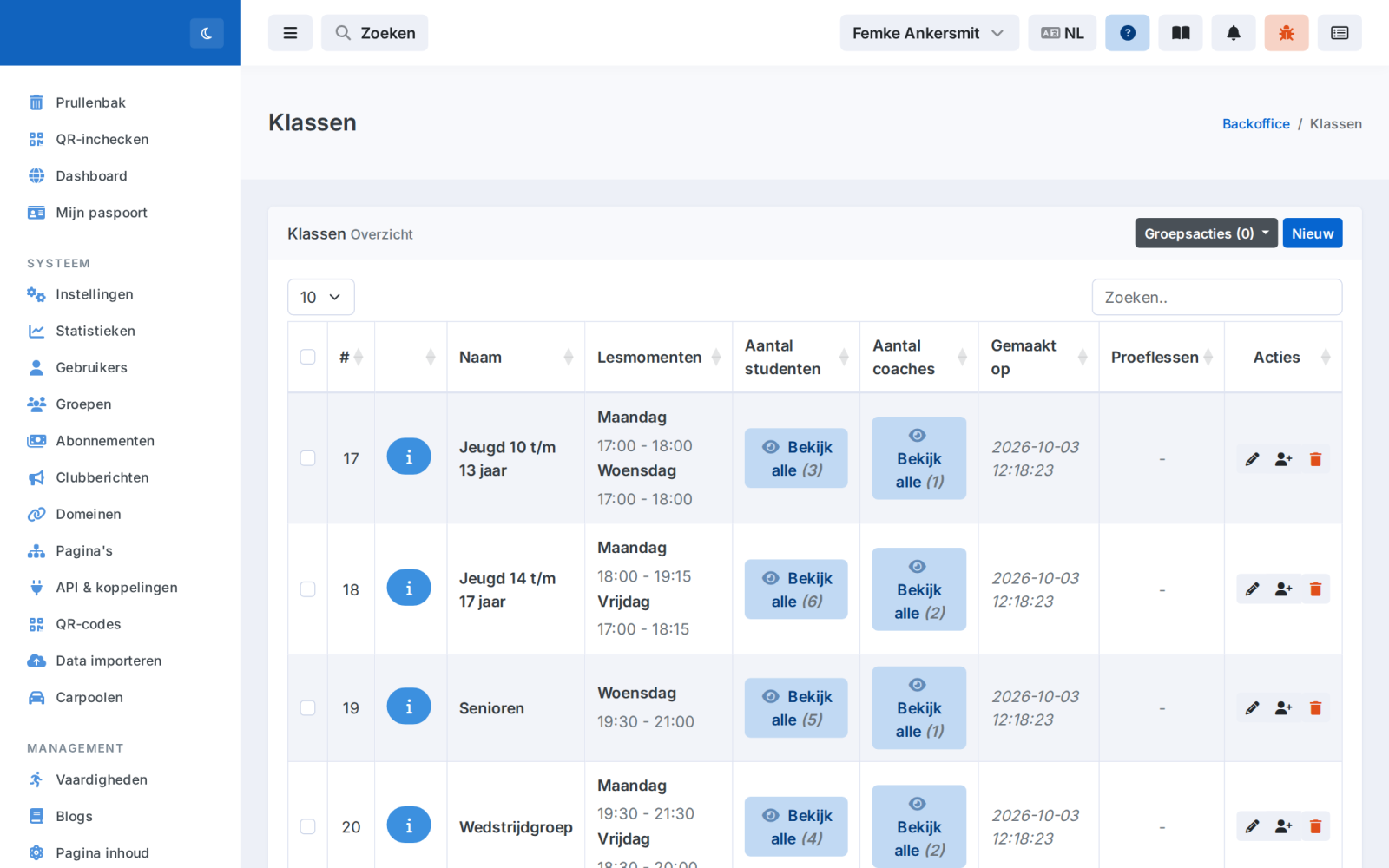This screenshot has width=1389, height=868.
Task: Follow the Backoffice breadcrumb link
Action: click(1255, 123)
